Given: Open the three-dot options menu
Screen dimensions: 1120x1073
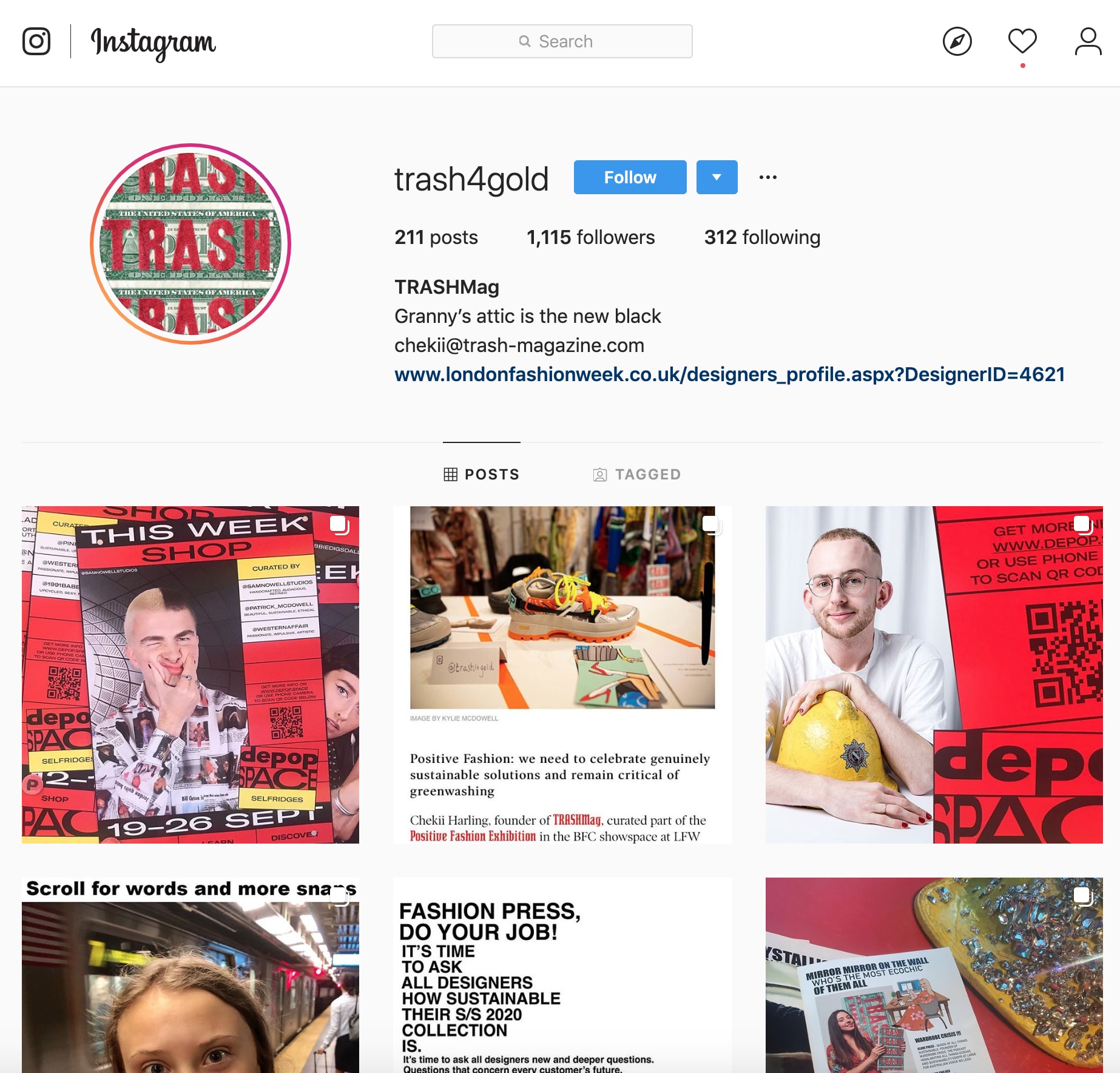Looking at the screenshot, I should (768, 177).
